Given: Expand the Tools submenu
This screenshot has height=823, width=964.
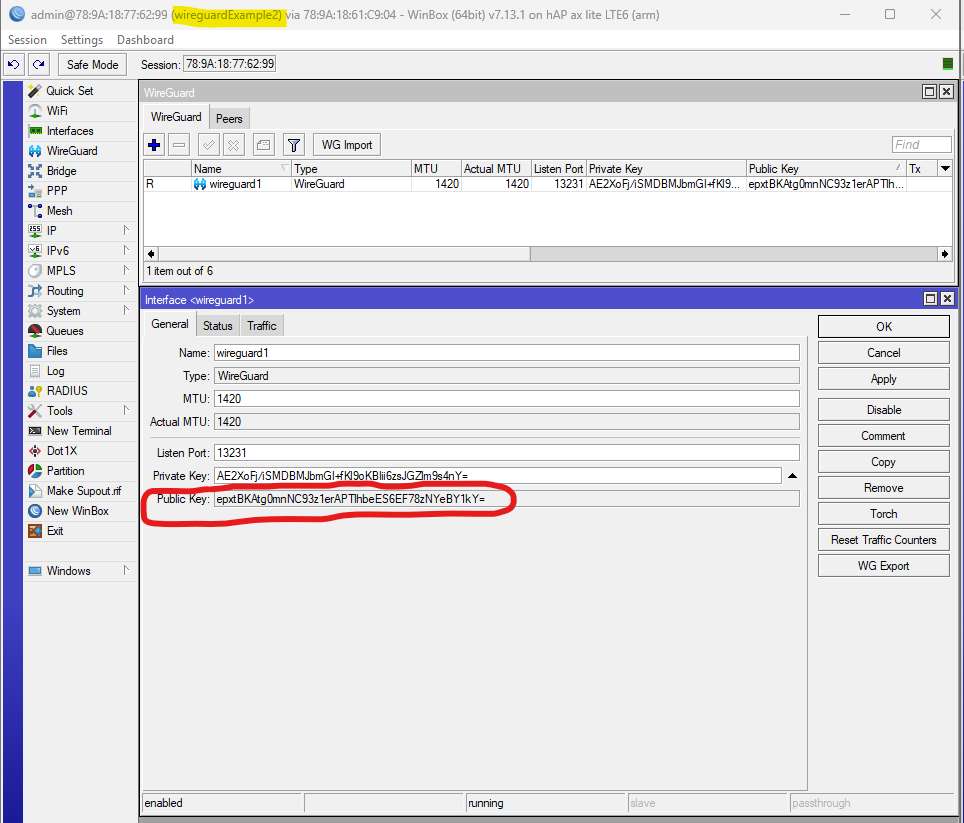Looking at the screenshot, I should point(126,411).
